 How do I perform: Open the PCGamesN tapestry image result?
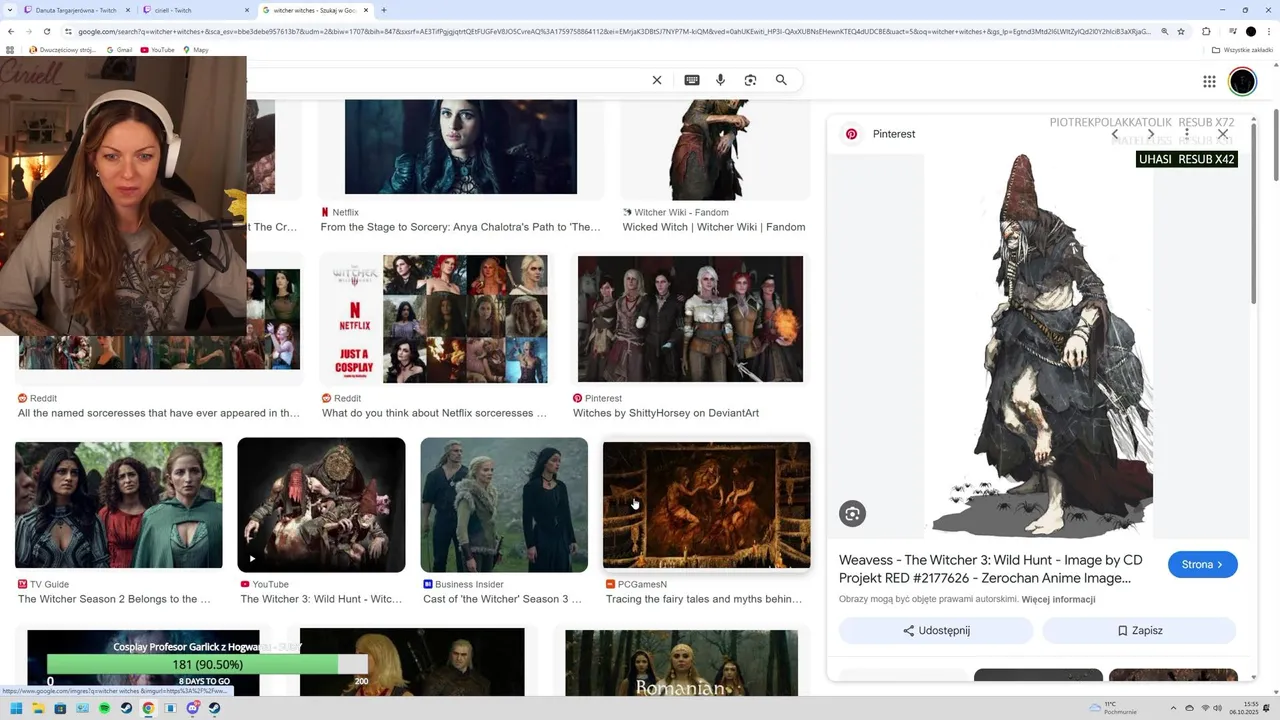click(x=706, y=505)
